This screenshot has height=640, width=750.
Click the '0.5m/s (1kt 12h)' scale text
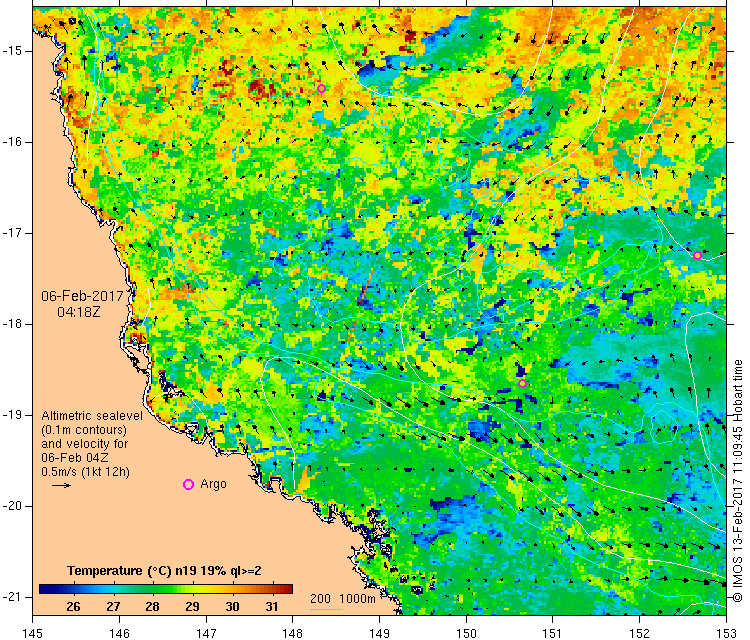click(x=85, y=472)
